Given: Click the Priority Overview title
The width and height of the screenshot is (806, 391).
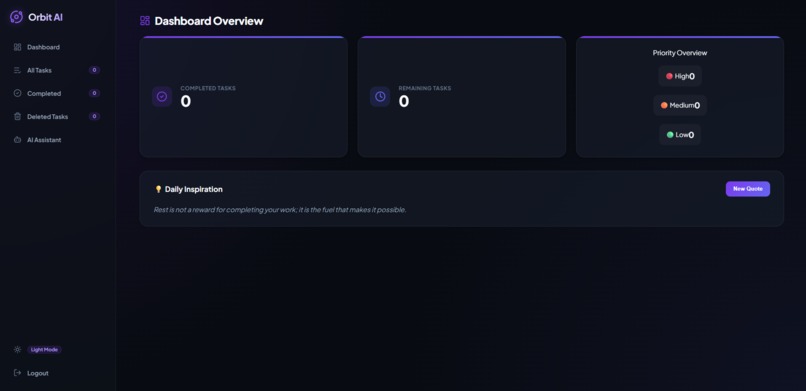Looking at the screenshot, I should 680,53.
